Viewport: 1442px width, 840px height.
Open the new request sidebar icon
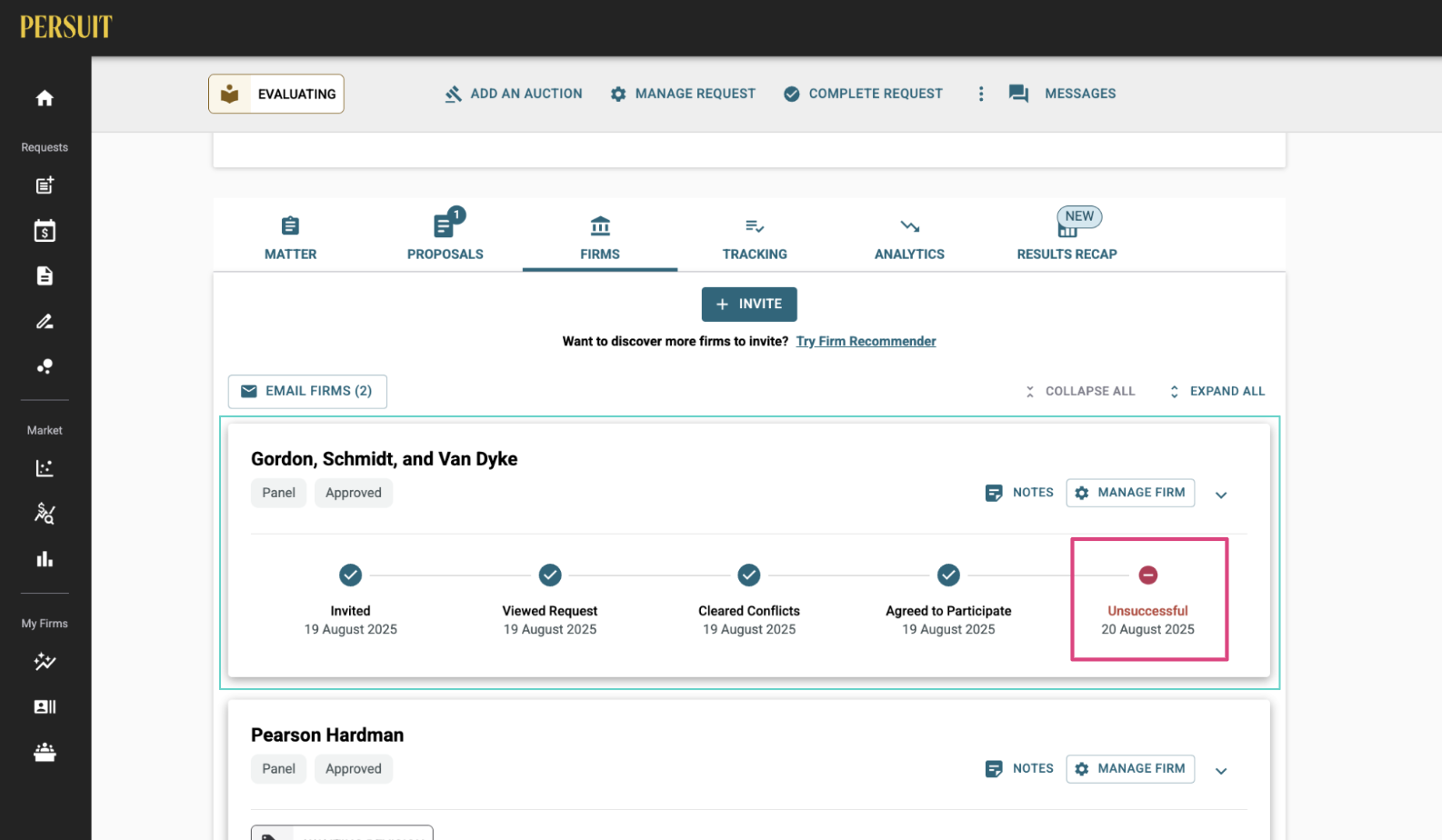45,185
